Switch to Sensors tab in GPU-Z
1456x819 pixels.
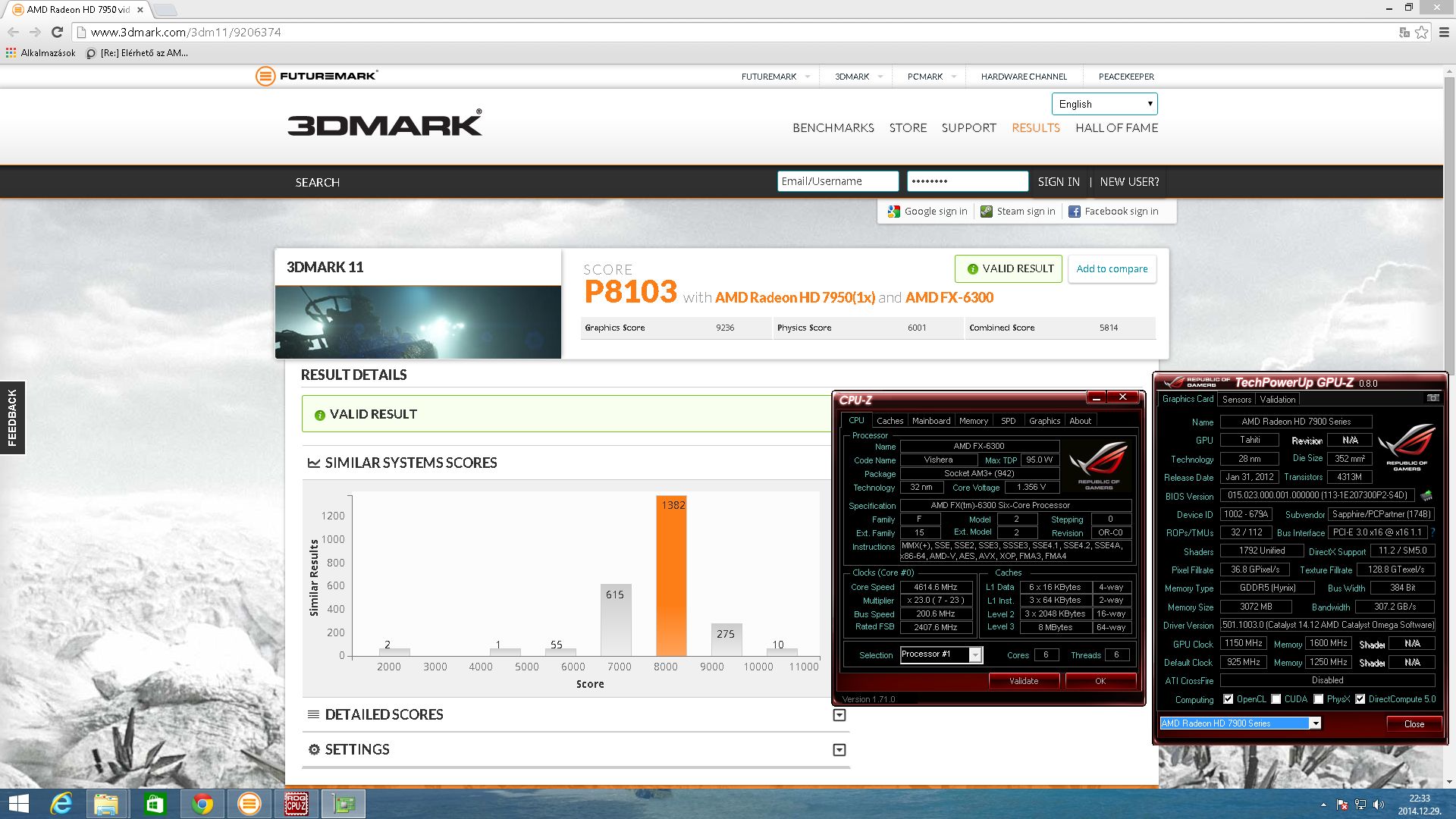(1236, 400)
